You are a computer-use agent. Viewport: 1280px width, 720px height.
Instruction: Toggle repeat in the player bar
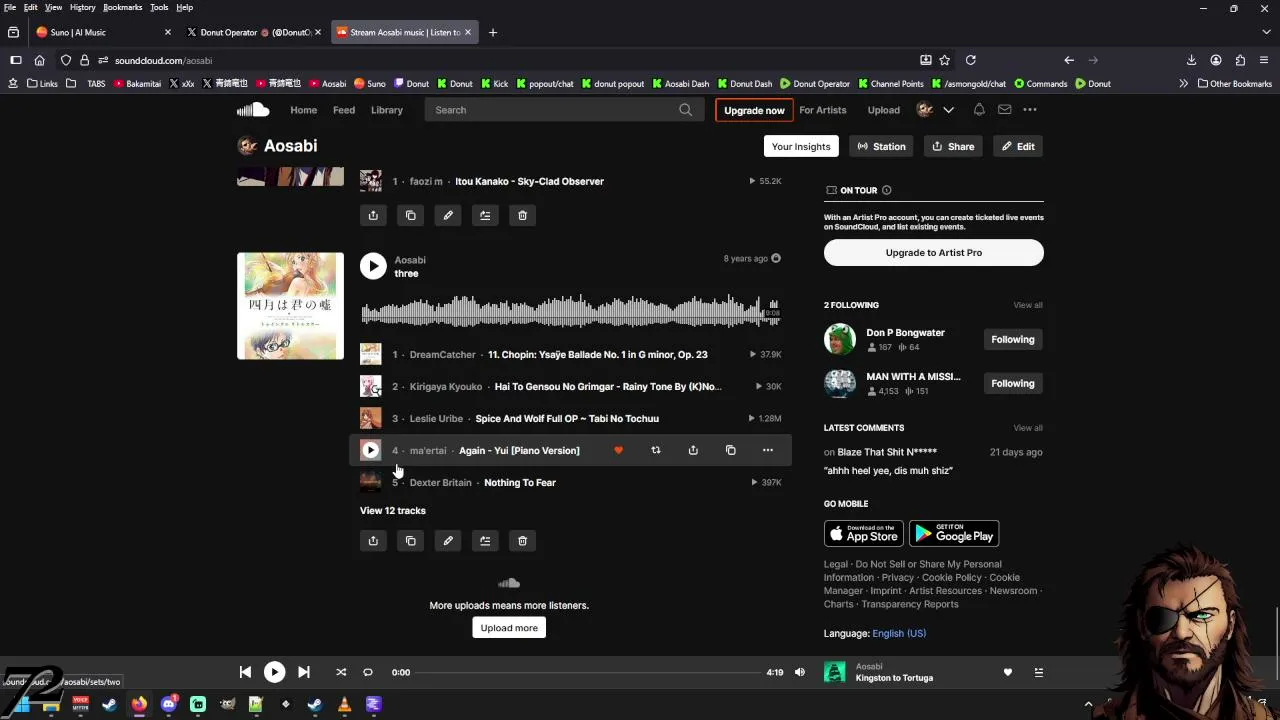[x=368, y=672]
